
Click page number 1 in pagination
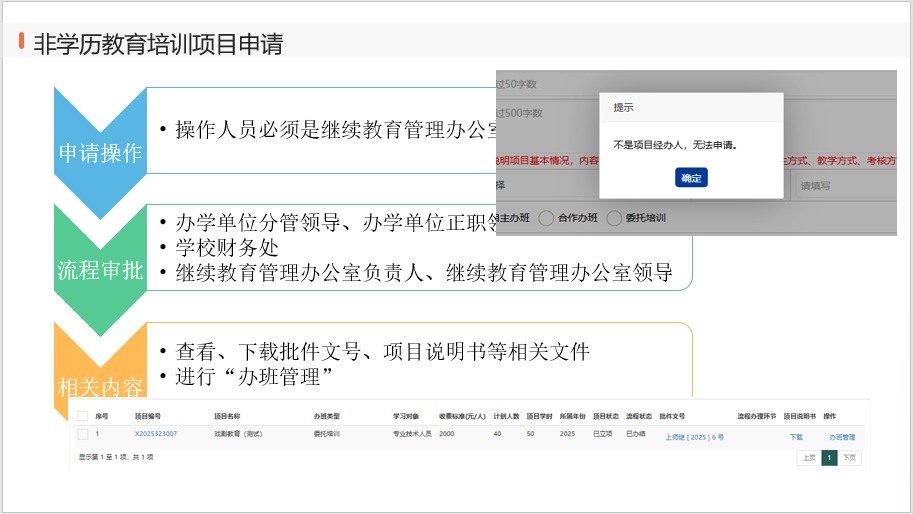(828, 457)
